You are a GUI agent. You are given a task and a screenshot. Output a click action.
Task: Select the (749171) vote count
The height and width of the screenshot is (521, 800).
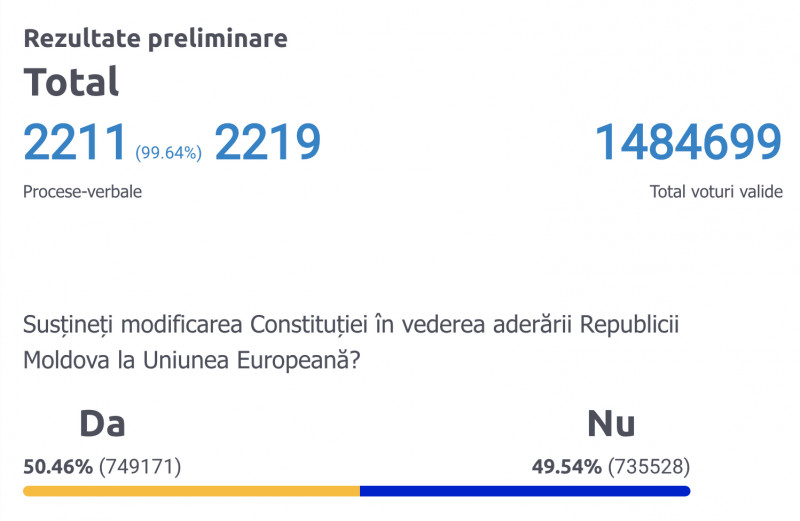pos(140,466)
